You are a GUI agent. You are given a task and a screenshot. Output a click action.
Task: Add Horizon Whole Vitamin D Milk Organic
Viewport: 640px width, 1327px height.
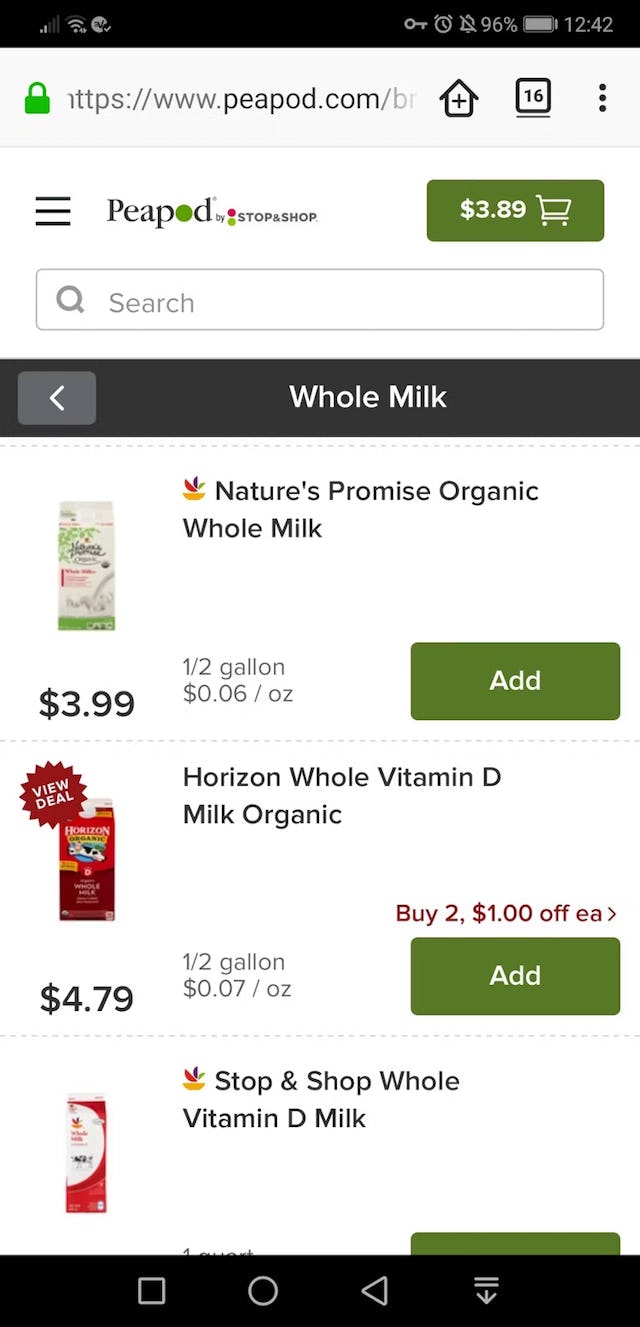[x=514, y=976]
